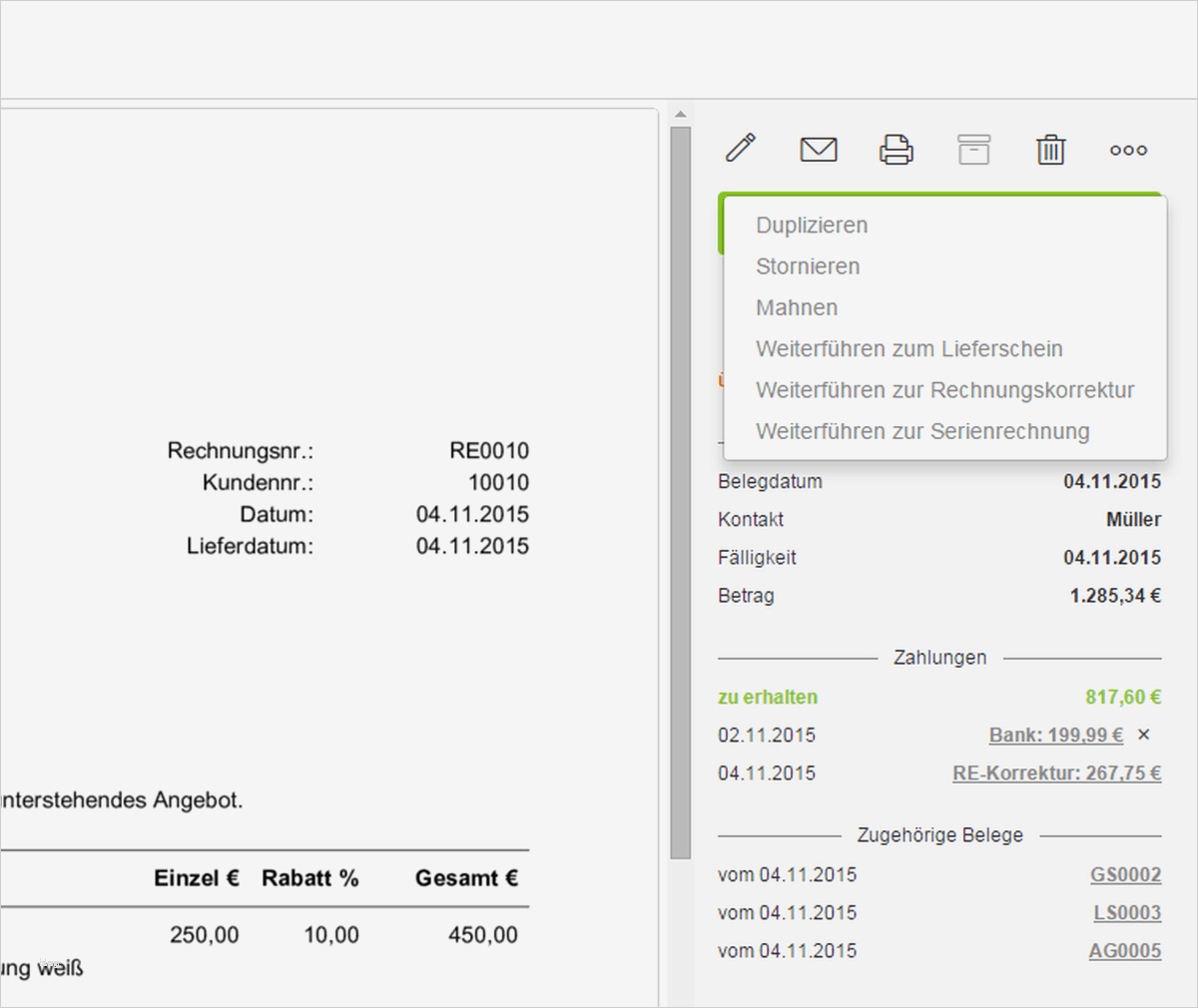Click the zu erhalten label
The width and height of the screenshot is (1198, 1008).
pyautogui.click(x=768, y=698)
